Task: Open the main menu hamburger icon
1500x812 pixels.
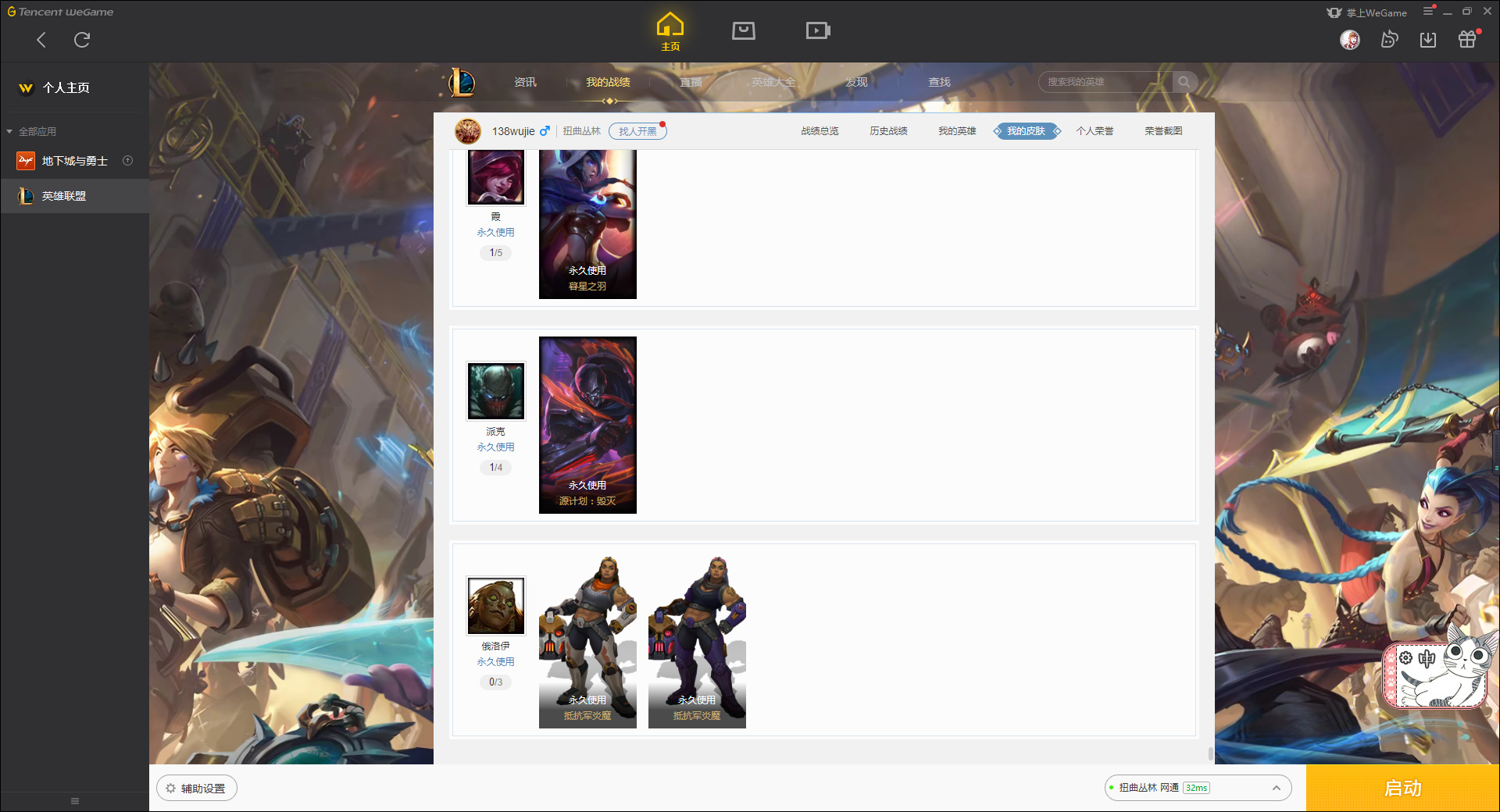Action: click(x=1428, y=11)
